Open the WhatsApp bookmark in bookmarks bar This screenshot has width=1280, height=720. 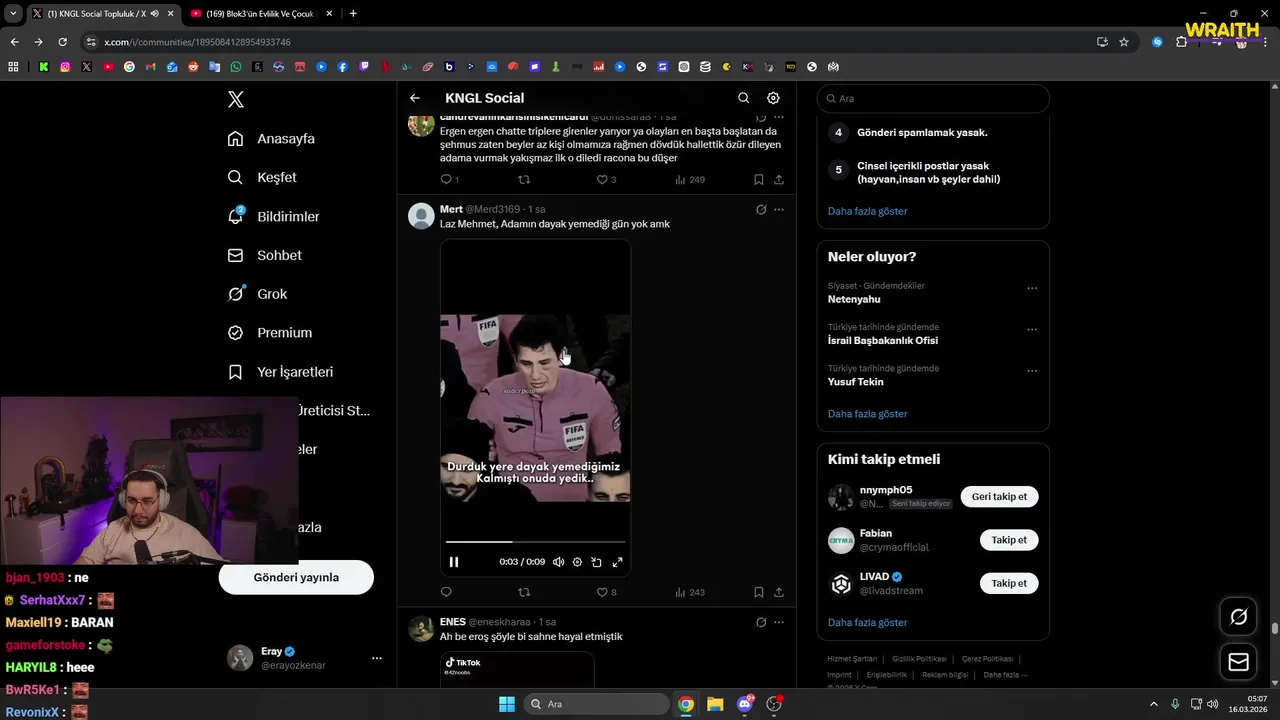click(236, 67)
